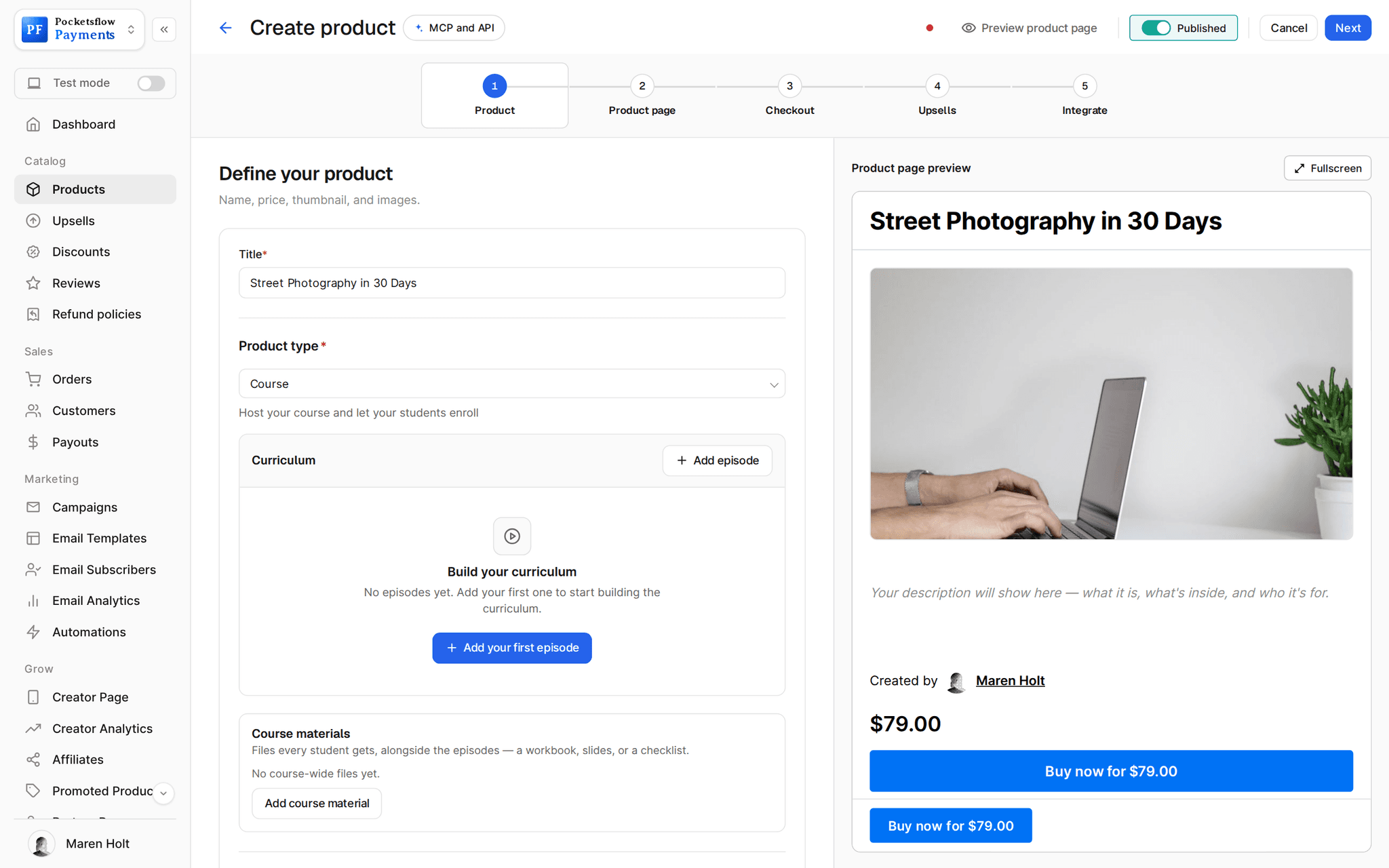The width and height of the screenshot is (1389, 868).
Task: Open Email Templates
Action: point(95,538)
